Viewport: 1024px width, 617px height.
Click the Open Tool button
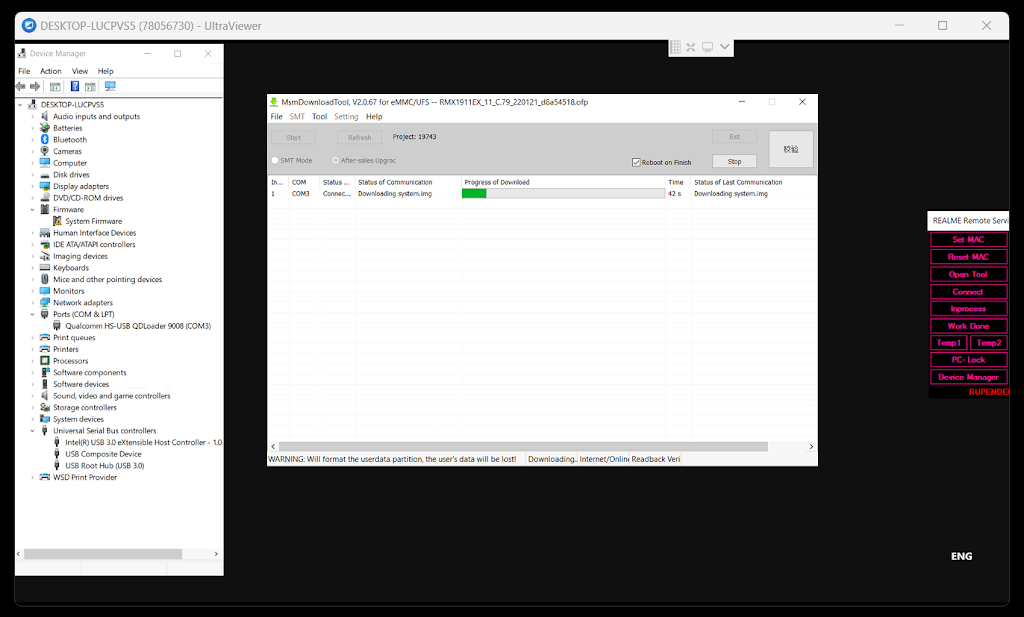968,275
